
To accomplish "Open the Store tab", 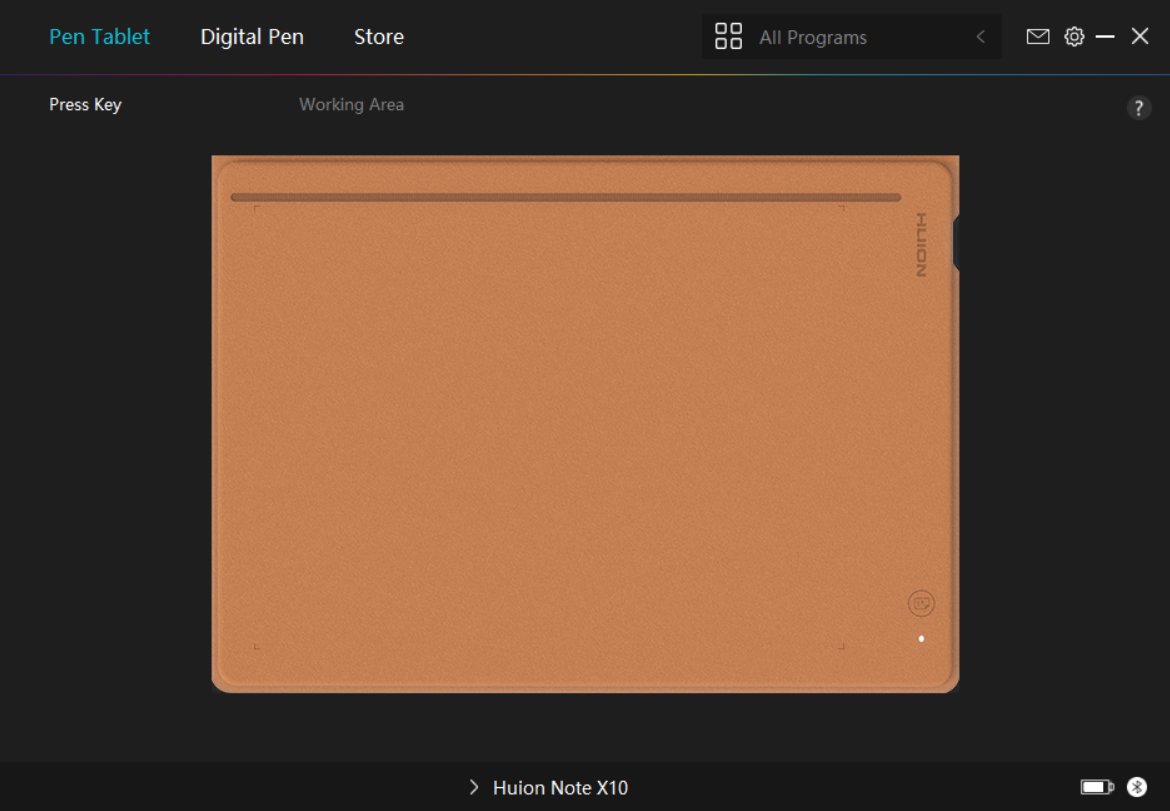I will click(379, 37).
